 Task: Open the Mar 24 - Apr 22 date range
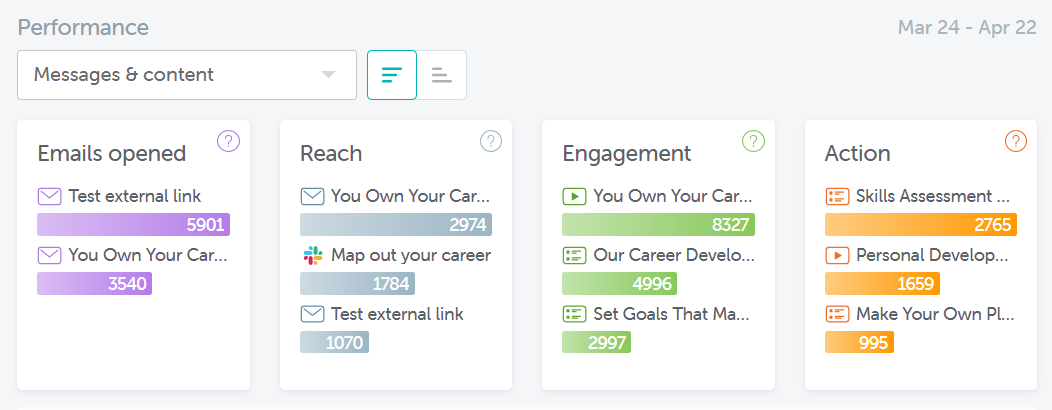[x=966, y=27]
